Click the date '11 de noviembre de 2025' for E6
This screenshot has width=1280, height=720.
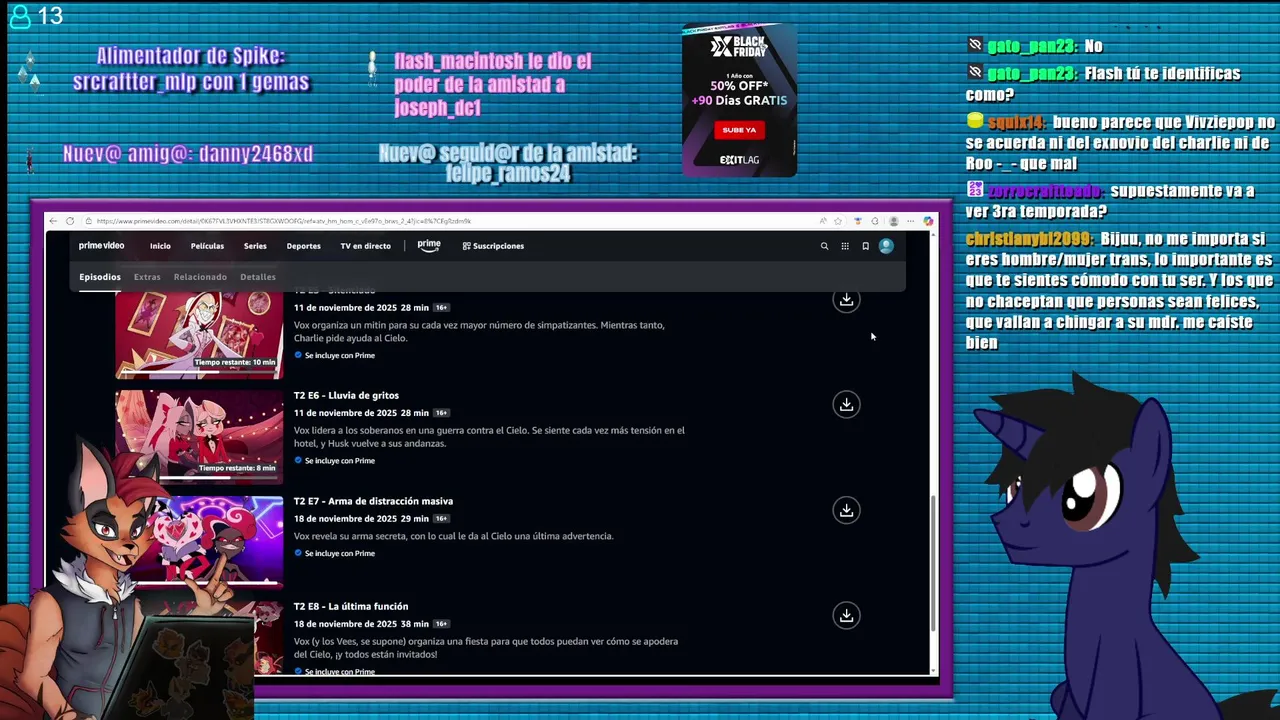(x=345, y=413)
